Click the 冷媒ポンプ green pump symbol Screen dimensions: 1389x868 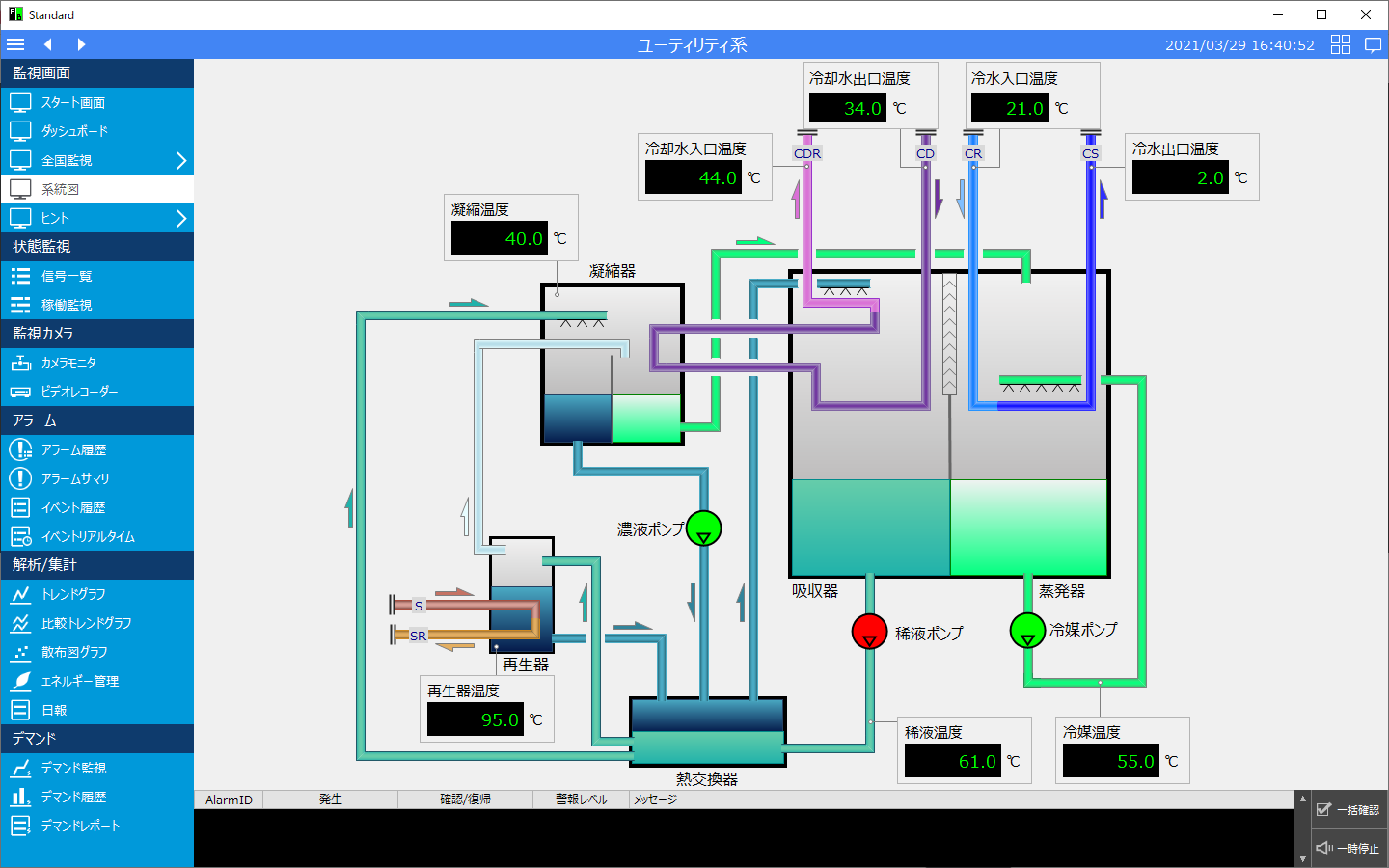(x=1027, y=631)
